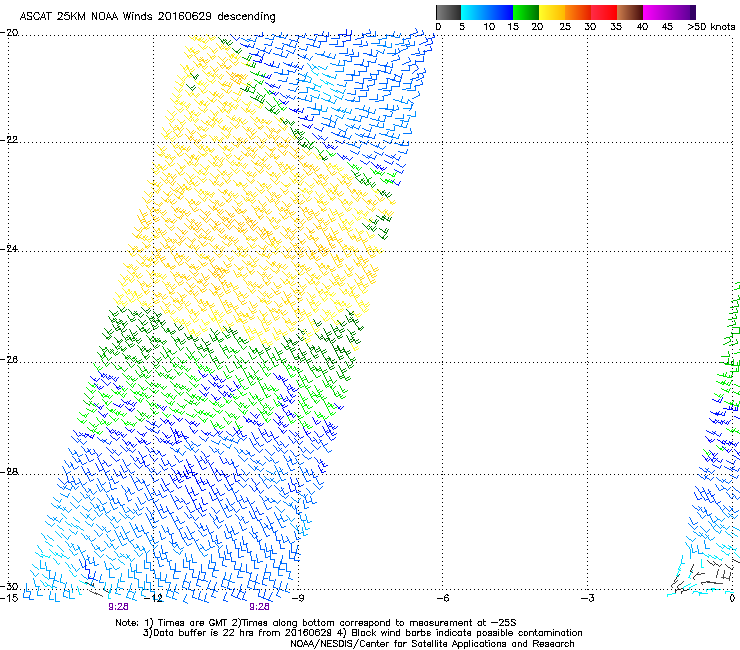
Task: Click the color scale's "0" label
Action: coord(438,27)
